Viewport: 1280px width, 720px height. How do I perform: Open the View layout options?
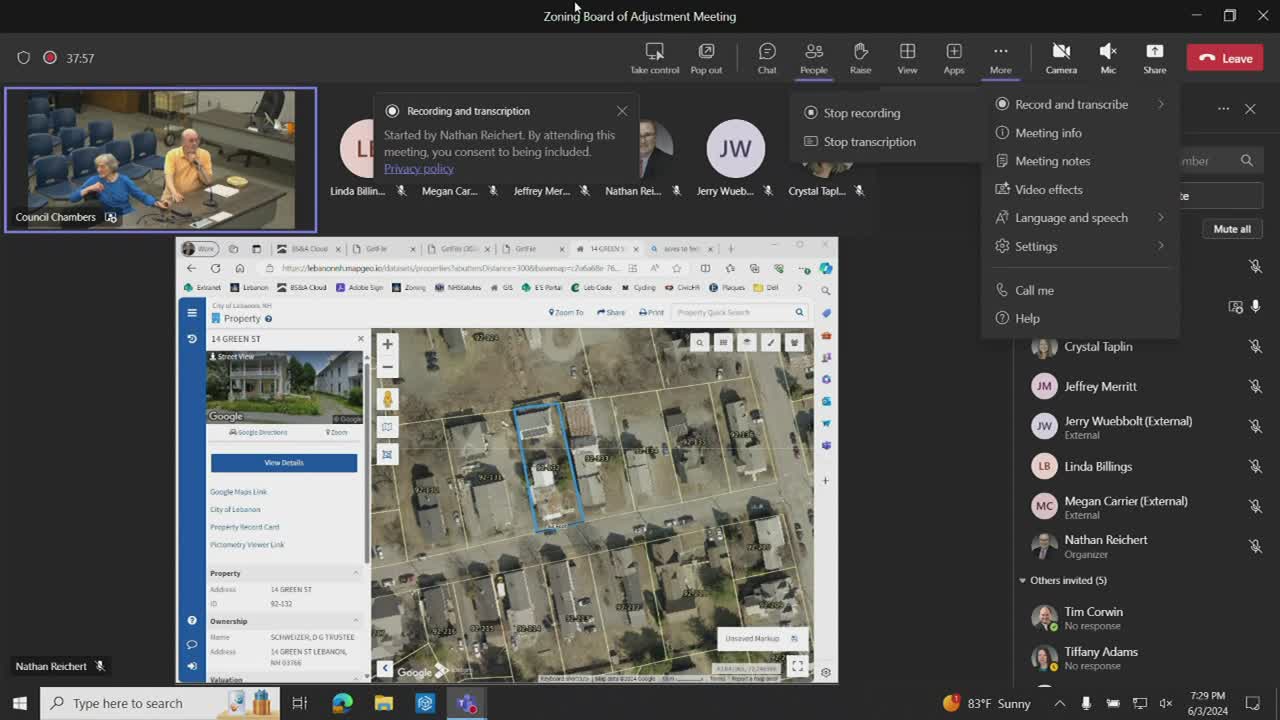[907, 57]
